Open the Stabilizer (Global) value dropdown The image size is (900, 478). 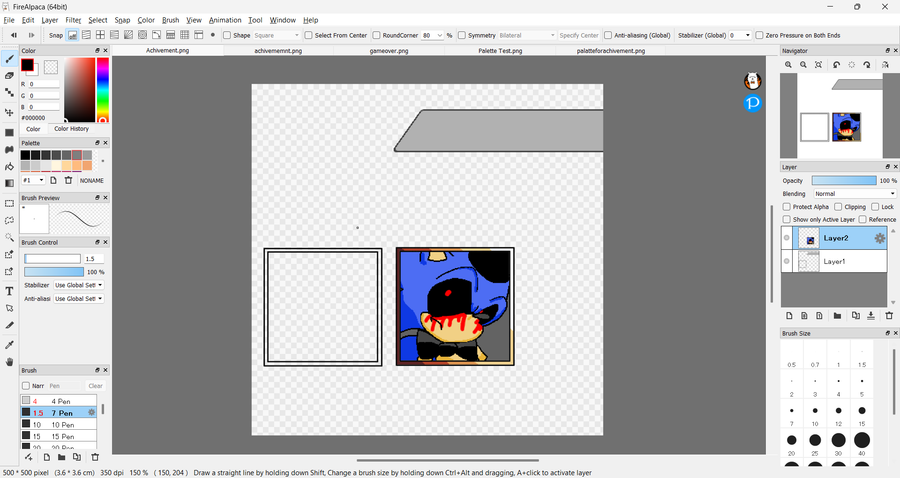tap(740, 35)
